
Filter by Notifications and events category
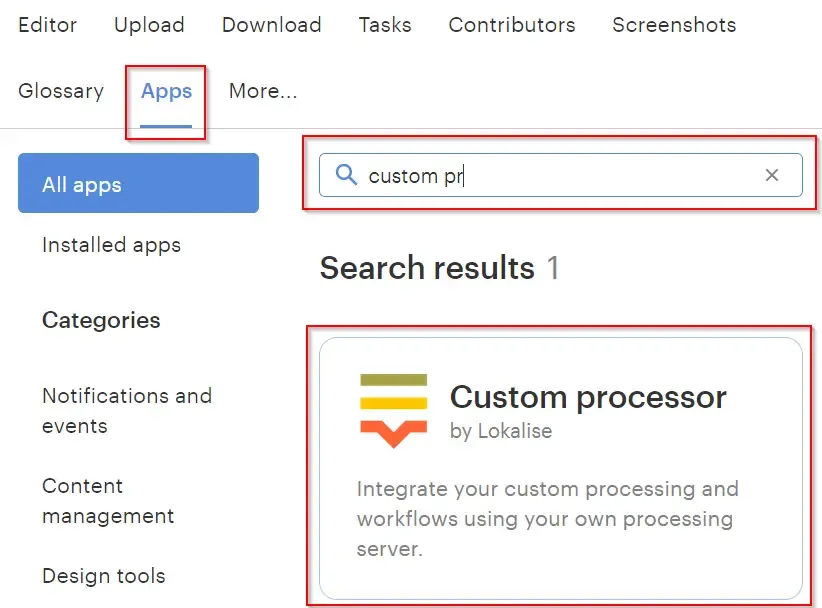[127, 411]
